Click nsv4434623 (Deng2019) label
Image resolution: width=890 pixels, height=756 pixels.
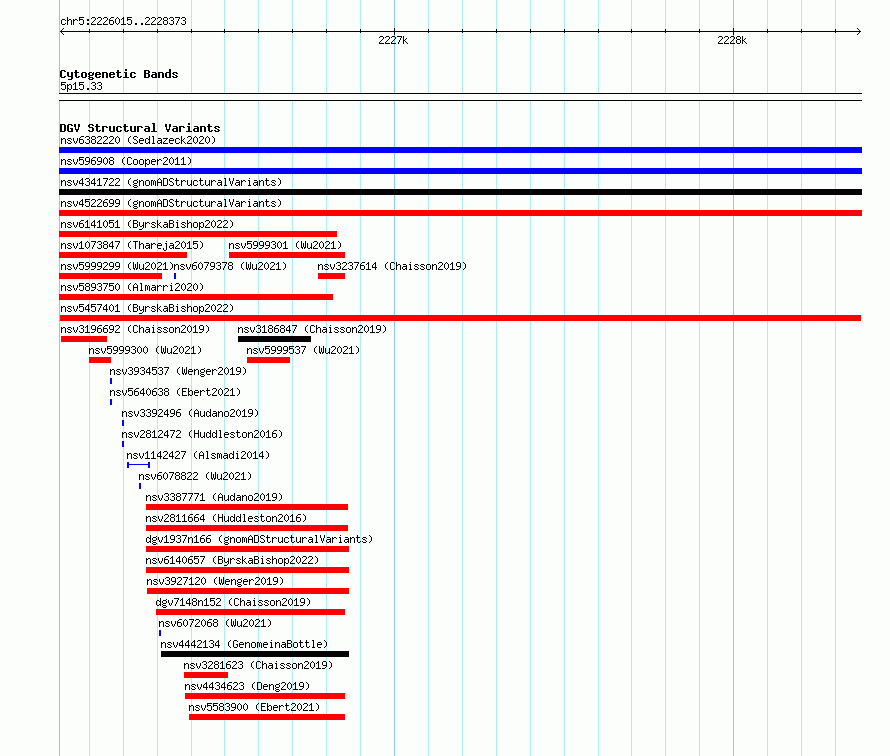click(247, 686)
